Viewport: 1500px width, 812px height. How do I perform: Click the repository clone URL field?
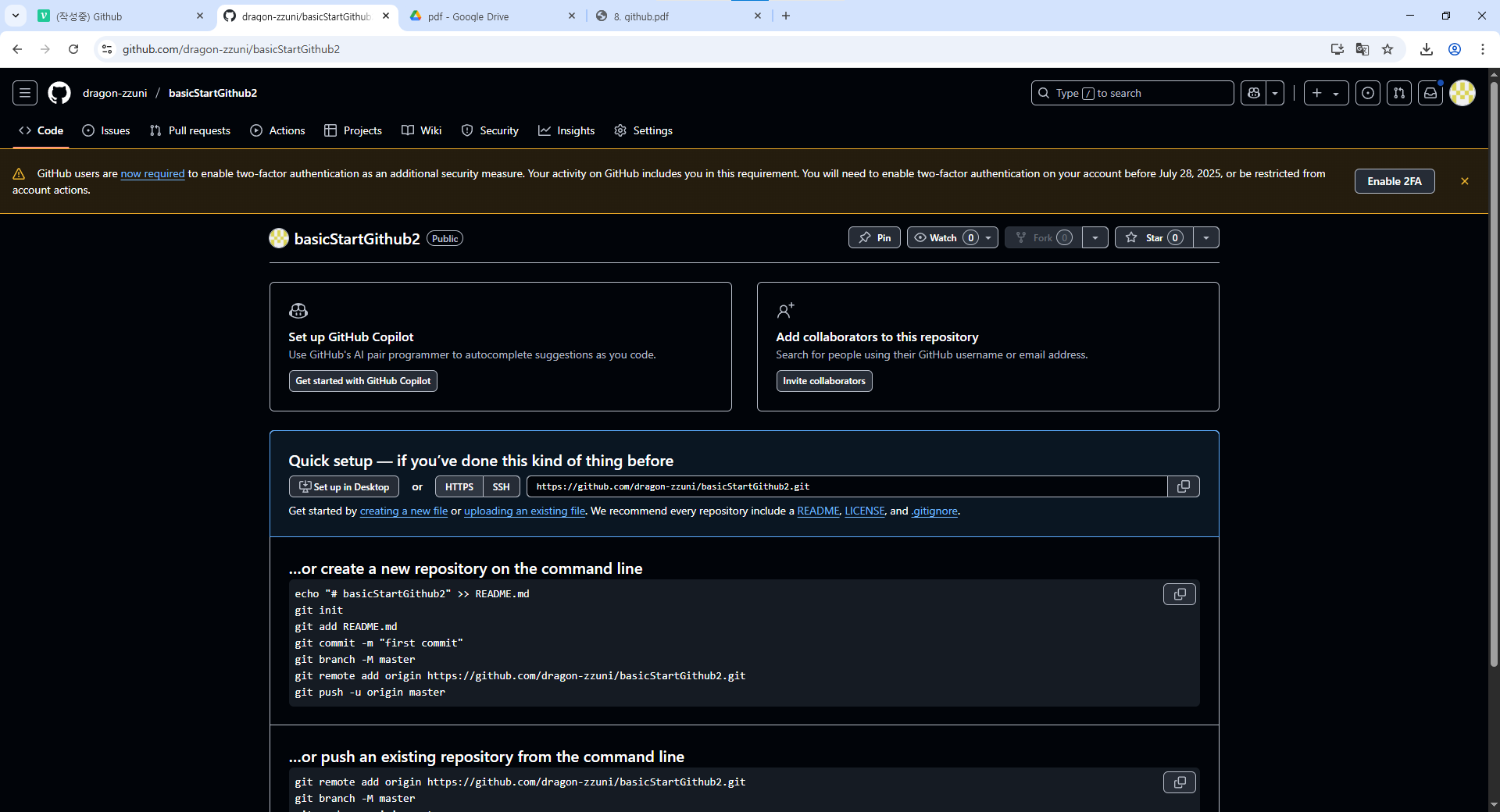pyautogui.click(x=847, y=486)
